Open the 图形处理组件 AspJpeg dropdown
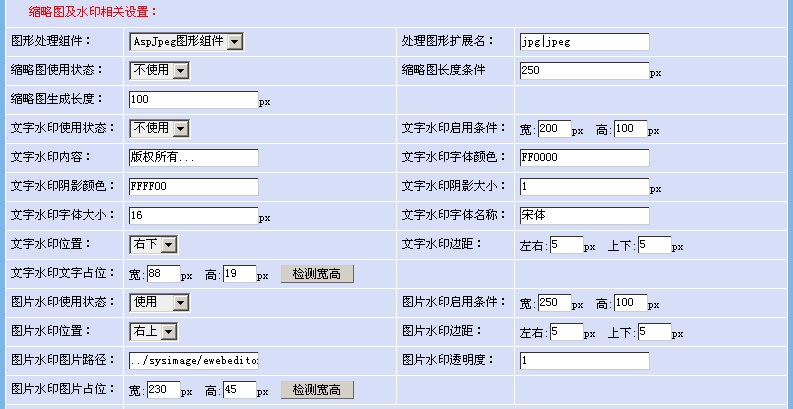This screenshot has width=793, height=409. point(187,42)
